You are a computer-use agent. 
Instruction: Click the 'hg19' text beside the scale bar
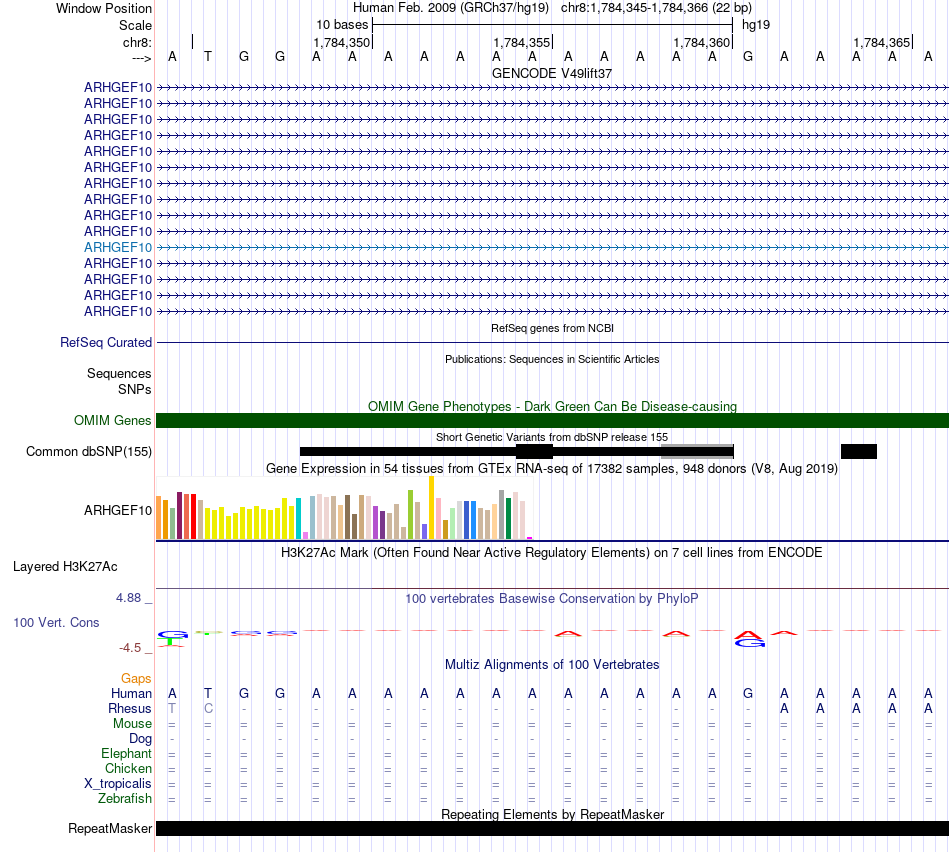(756, 25)
